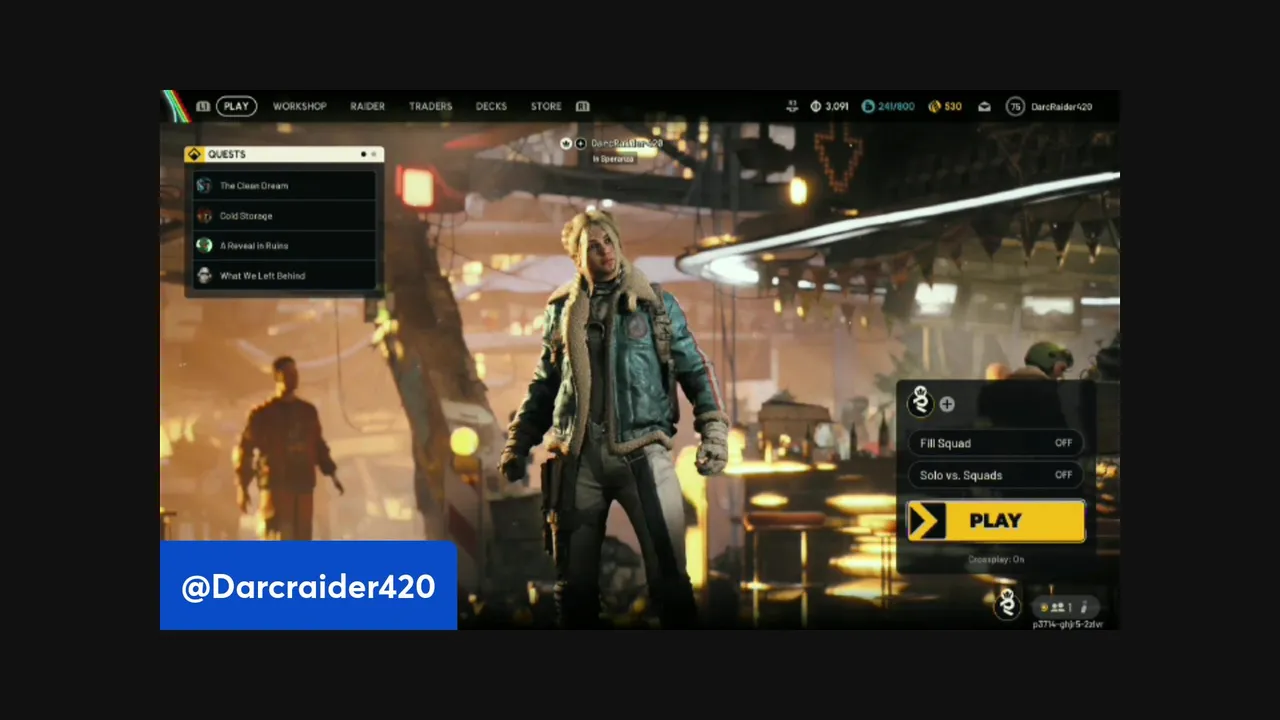The image size is (1280, 720).
Task: Go to the TRADERS tab
Action: tap(430, 106)
